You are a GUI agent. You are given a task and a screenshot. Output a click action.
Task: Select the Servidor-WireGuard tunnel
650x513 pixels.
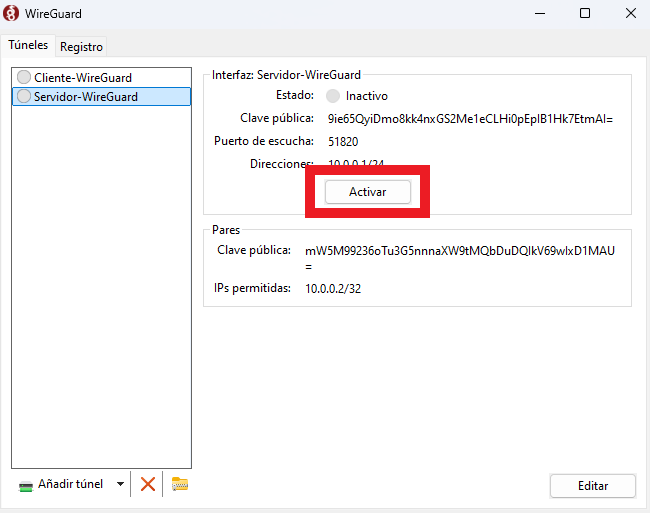[x=102, y=97]
